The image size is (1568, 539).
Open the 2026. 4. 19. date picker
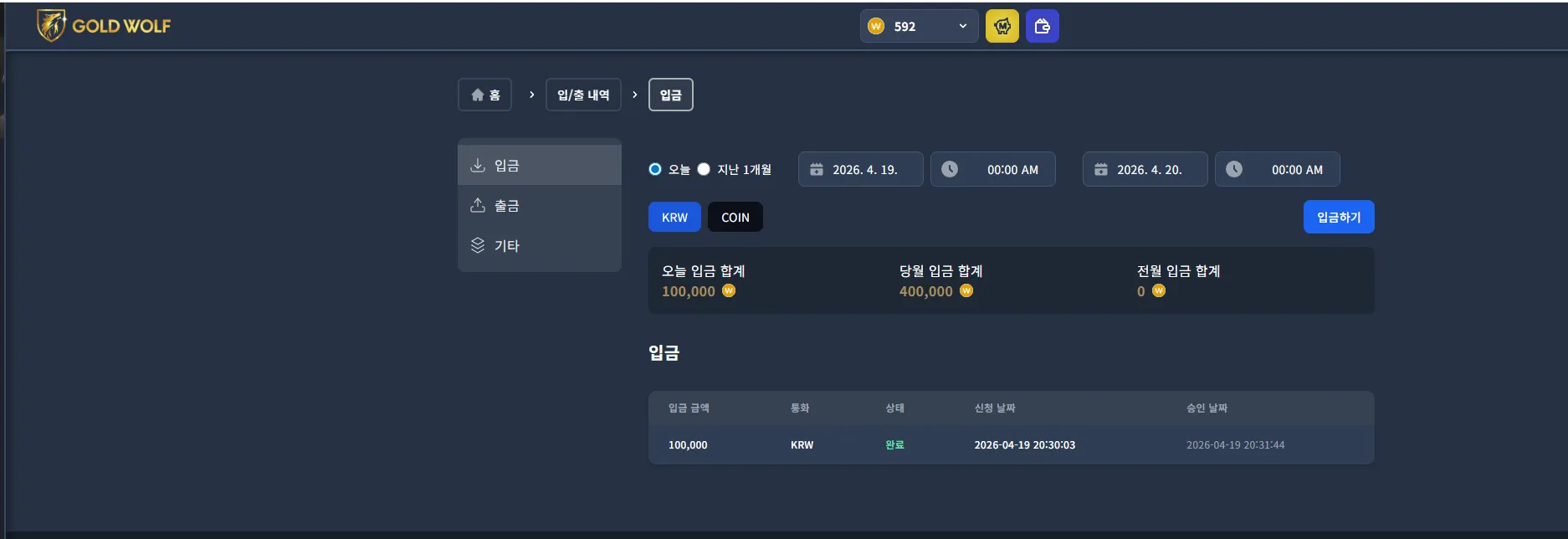click(x=861, y=169)
